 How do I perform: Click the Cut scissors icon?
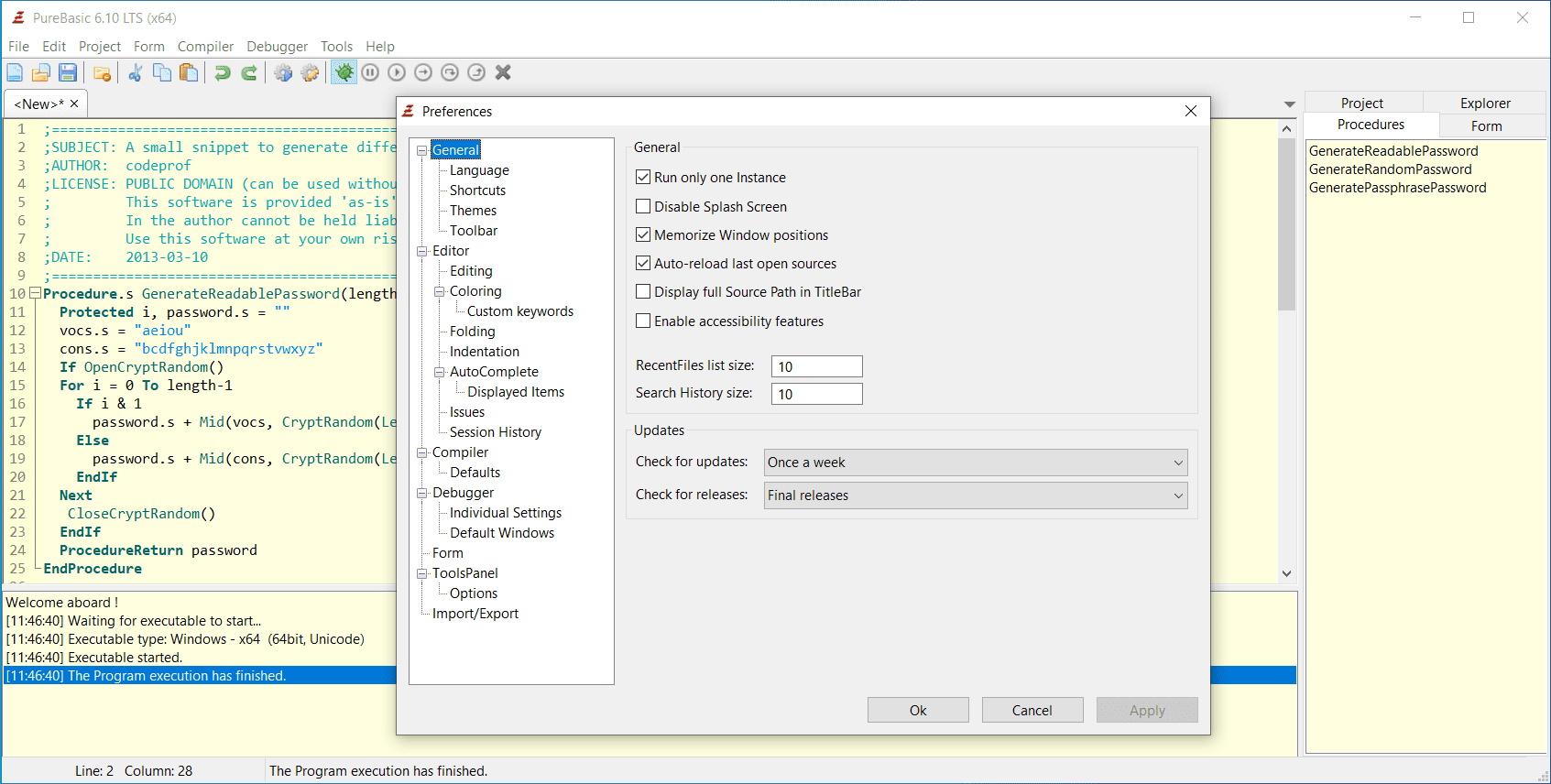point(136,73)
